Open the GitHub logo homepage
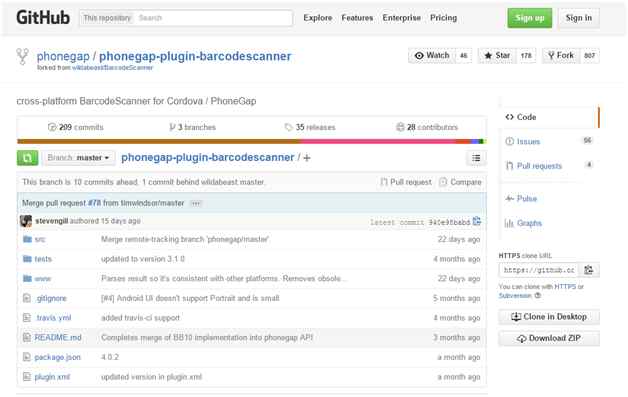628x397 pixels. (43, 18)
